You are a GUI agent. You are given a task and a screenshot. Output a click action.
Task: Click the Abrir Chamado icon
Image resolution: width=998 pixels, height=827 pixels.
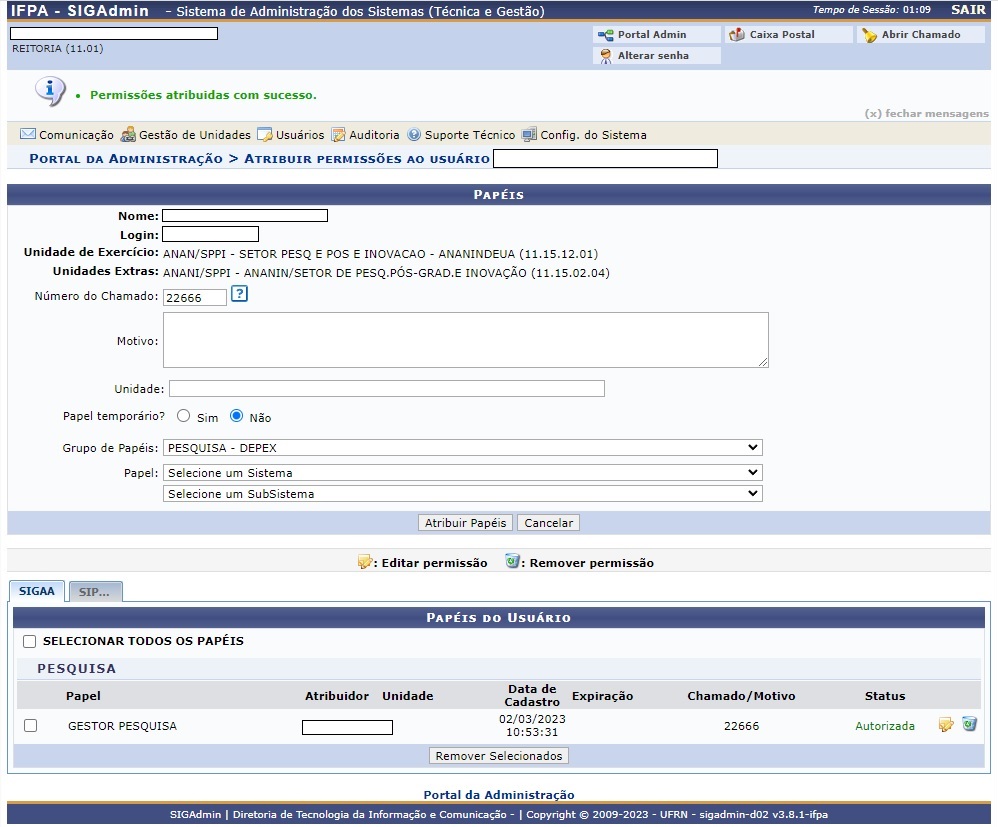(869, 35)
